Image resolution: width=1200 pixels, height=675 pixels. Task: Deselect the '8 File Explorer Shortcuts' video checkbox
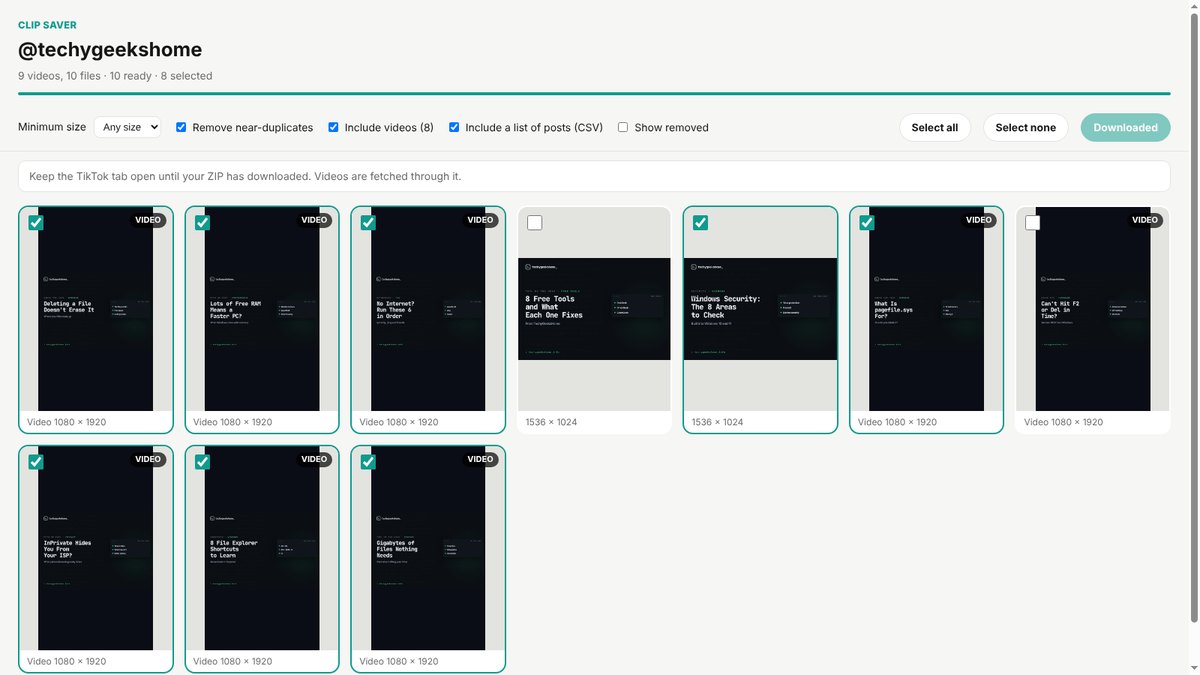coord(202,462)
